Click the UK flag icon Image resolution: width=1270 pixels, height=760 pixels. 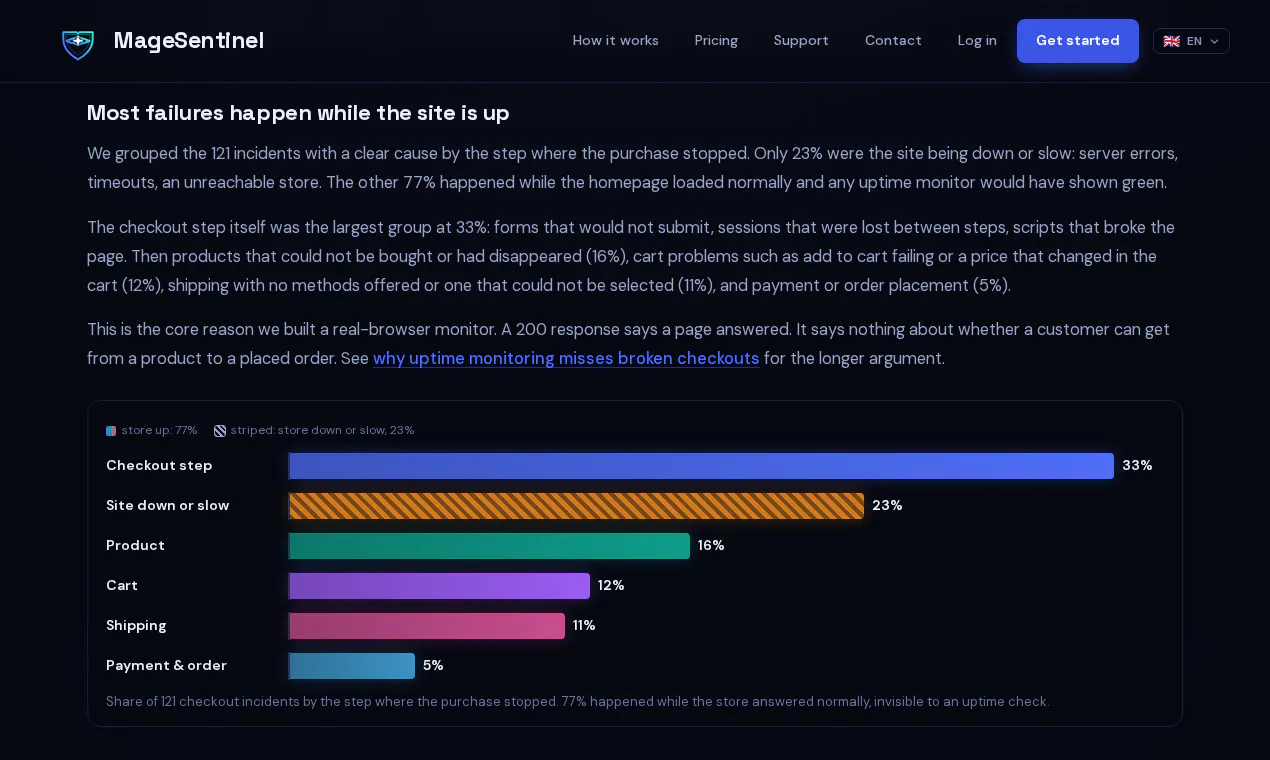pyautogui.click(x=1171, y=41)
